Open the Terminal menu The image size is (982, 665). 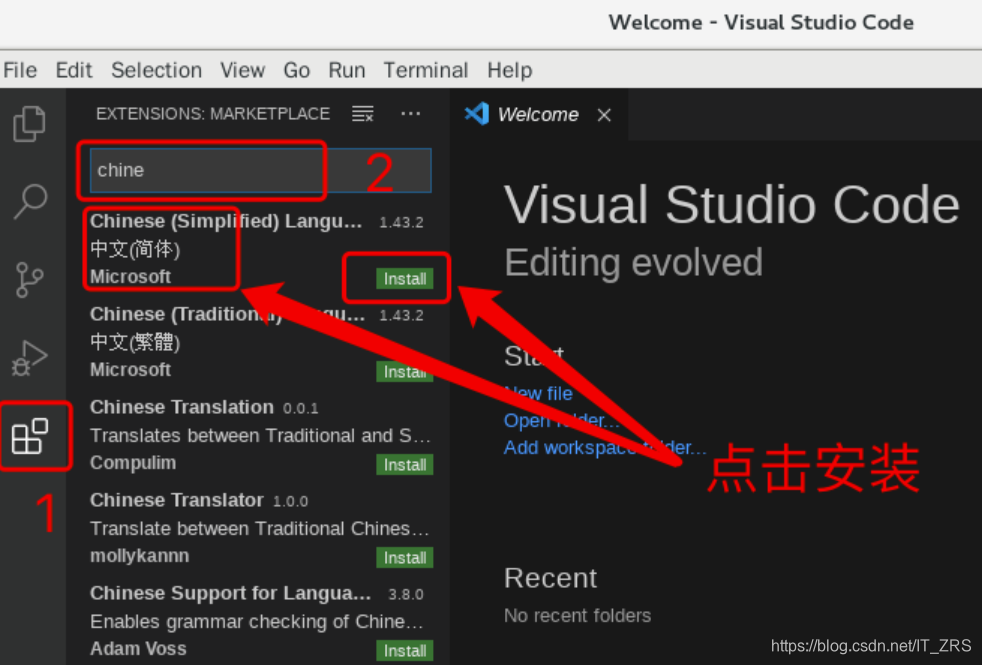[x=426, y=70]
